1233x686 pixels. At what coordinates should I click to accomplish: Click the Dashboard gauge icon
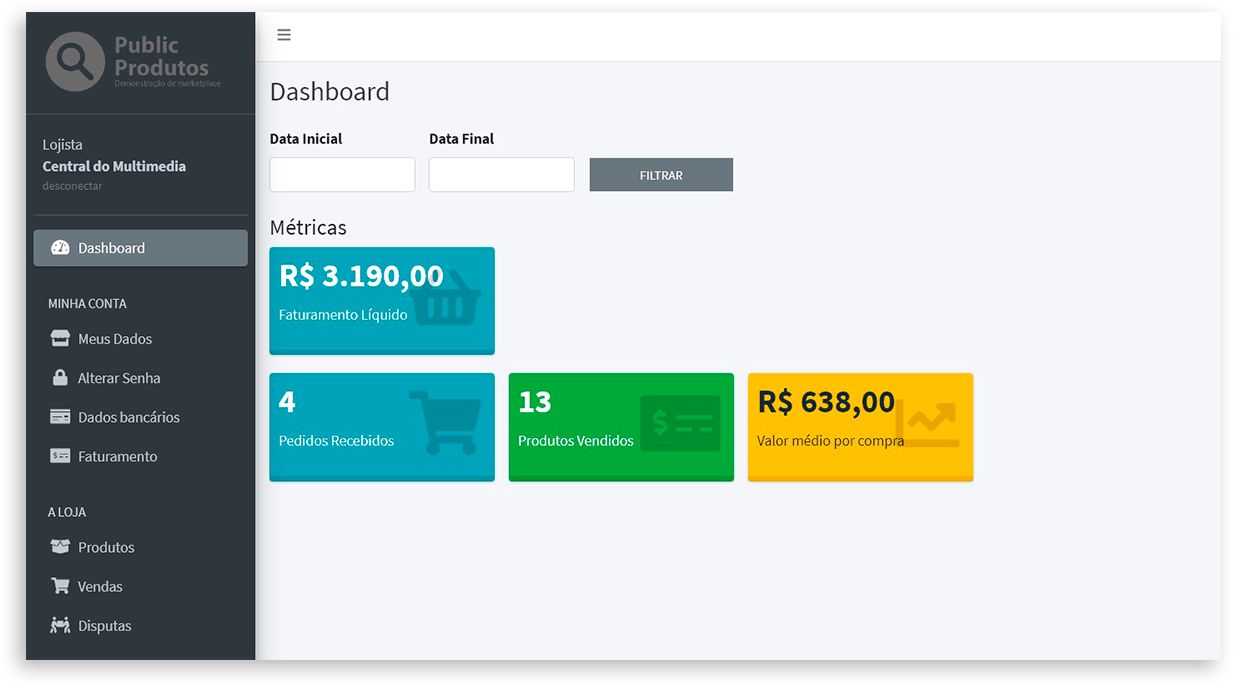point(60,248)
